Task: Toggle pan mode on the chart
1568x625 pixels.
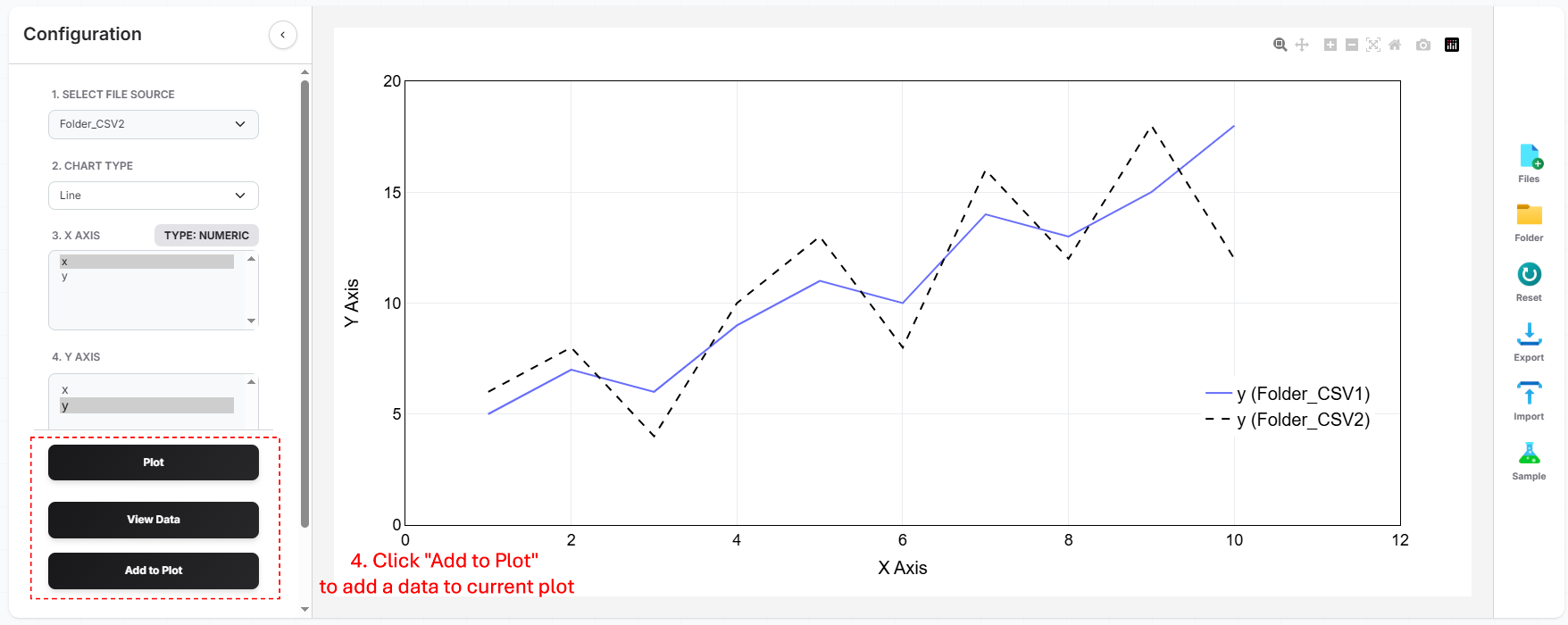Action: (x=1302, y=45)
